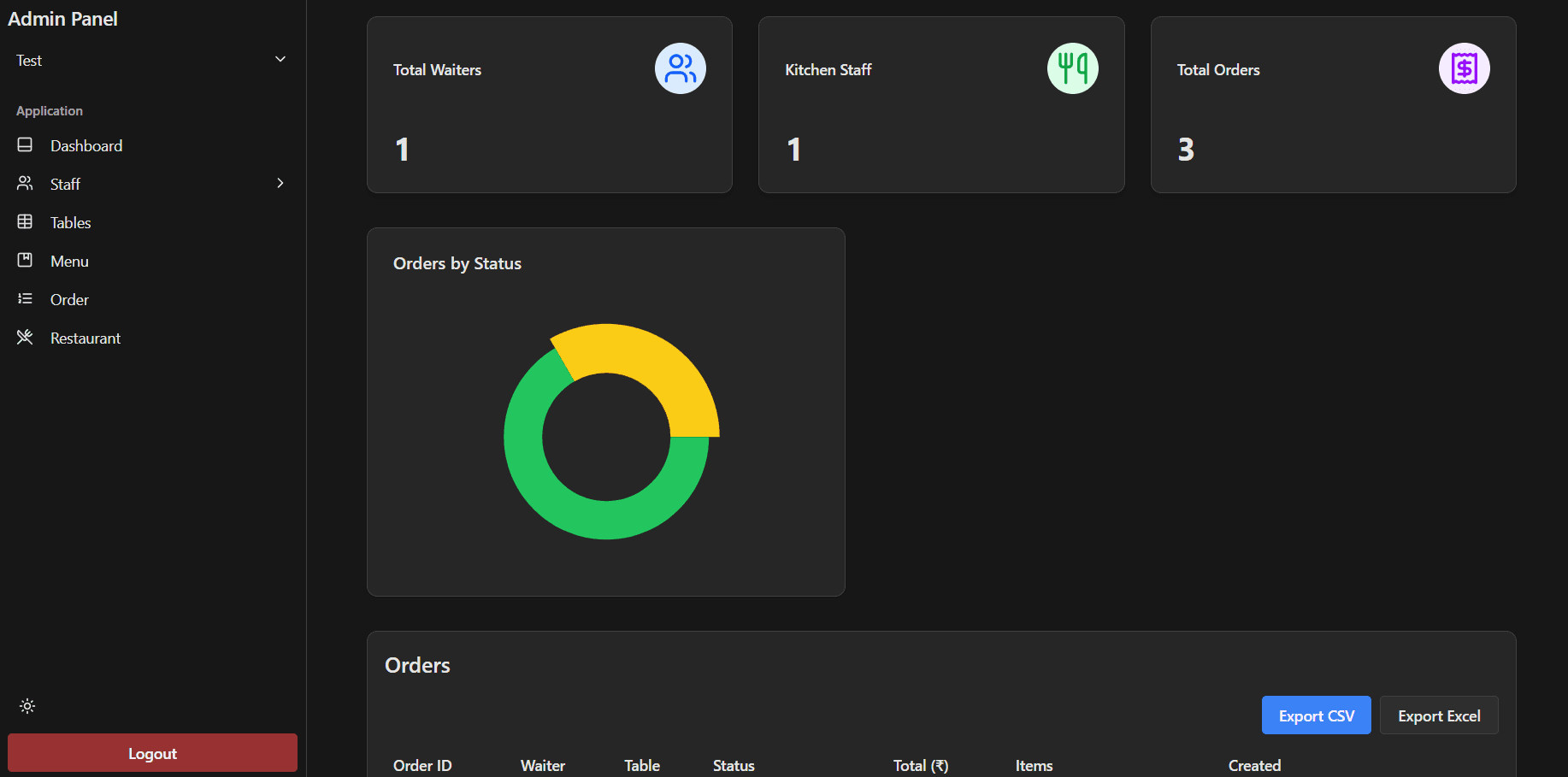
Task: Click the Menu book icon
Action: point(25,261)
